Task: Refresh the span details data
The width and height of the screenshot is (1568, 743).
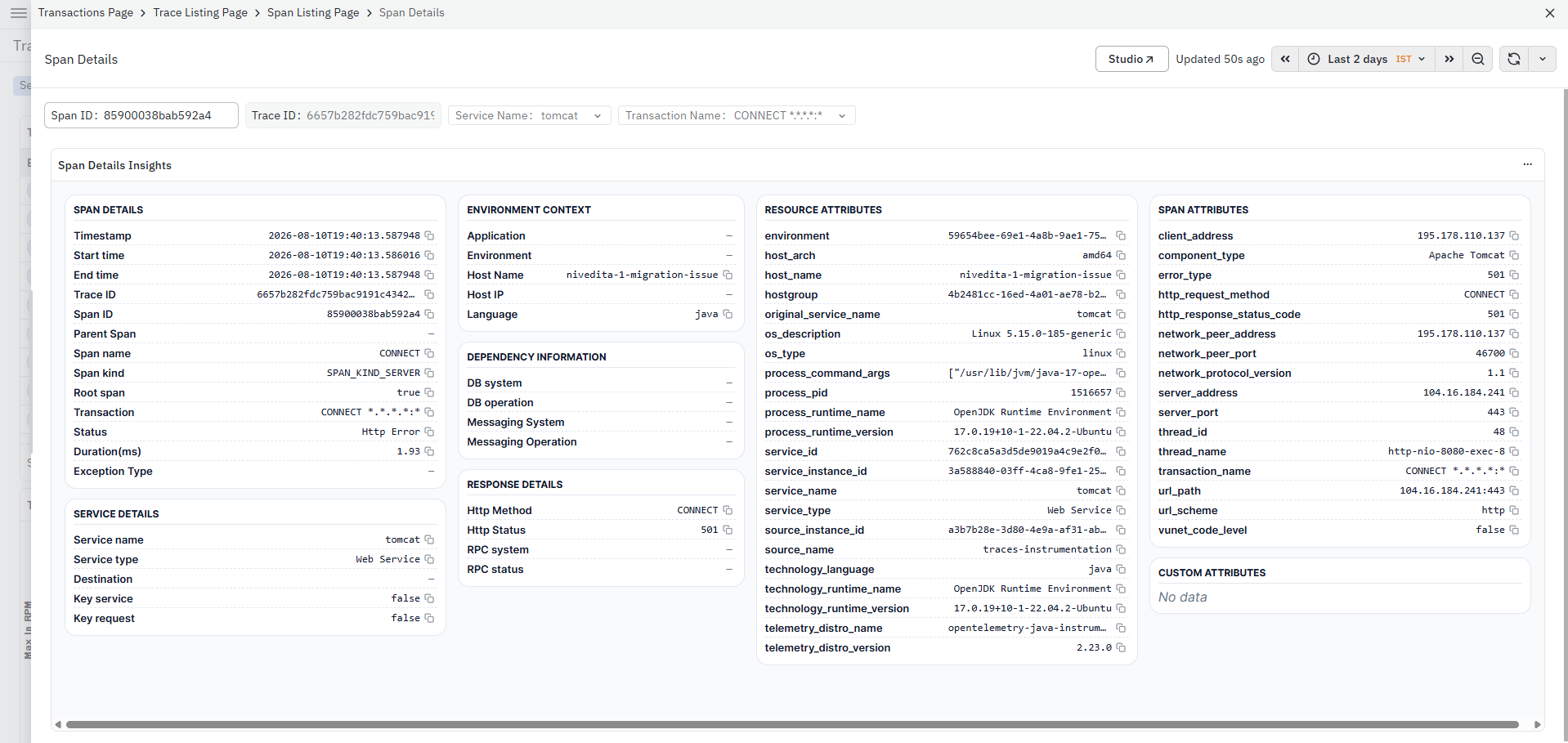Action: [1514, 59]
